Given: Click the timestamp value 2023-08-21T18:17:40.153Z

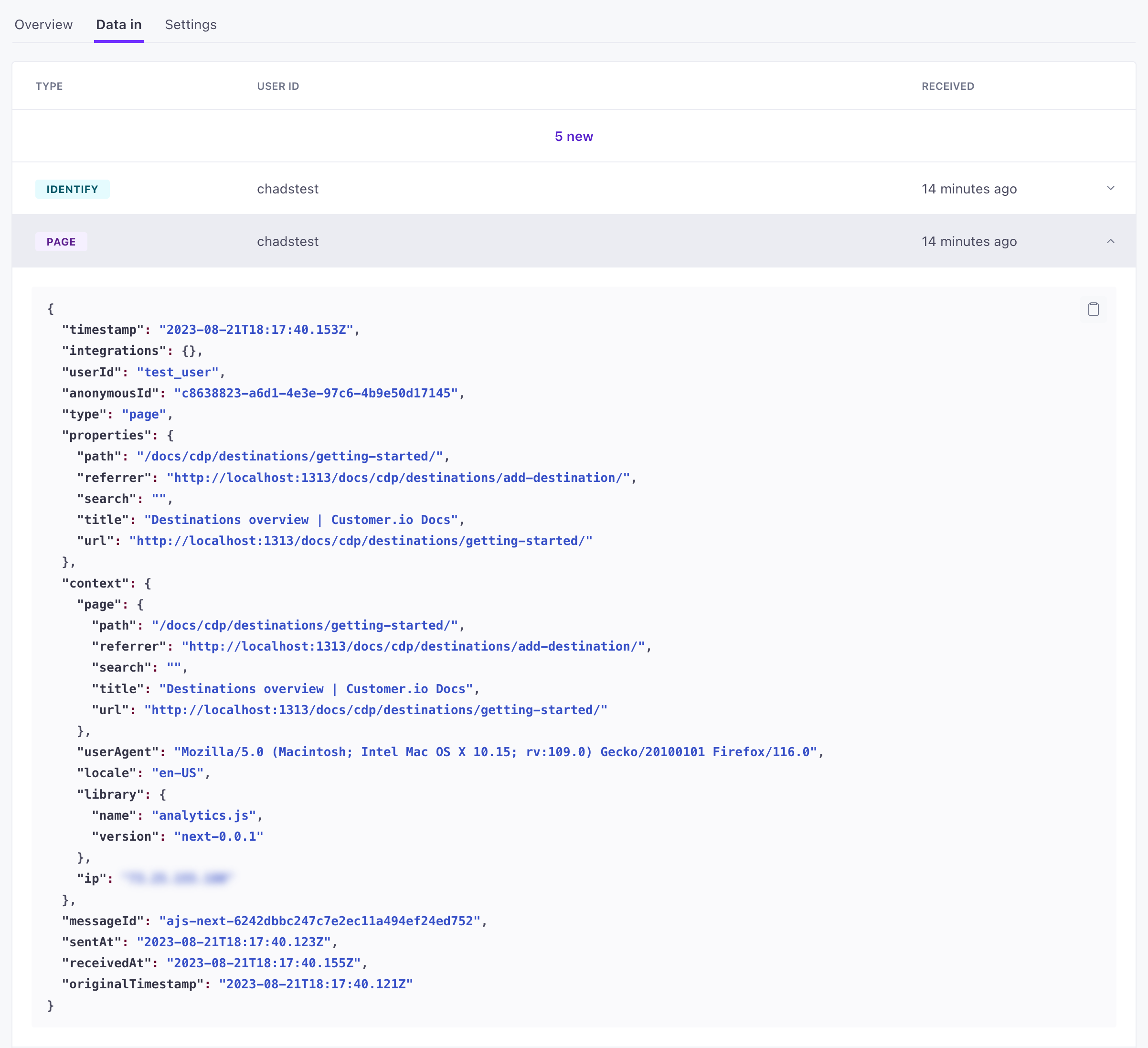Looking at the screenshot, I should click(x=256, y=330).
